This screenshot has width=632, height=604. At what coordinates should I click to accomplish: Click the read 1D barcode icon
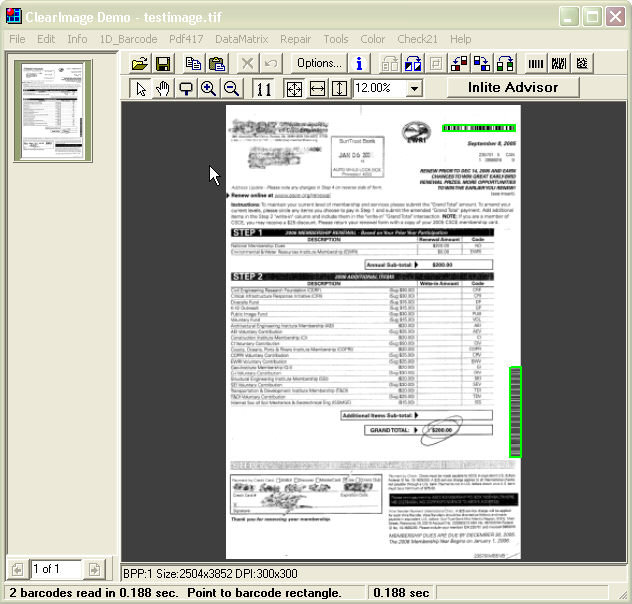pyautogui.click(x=537, y=63)
